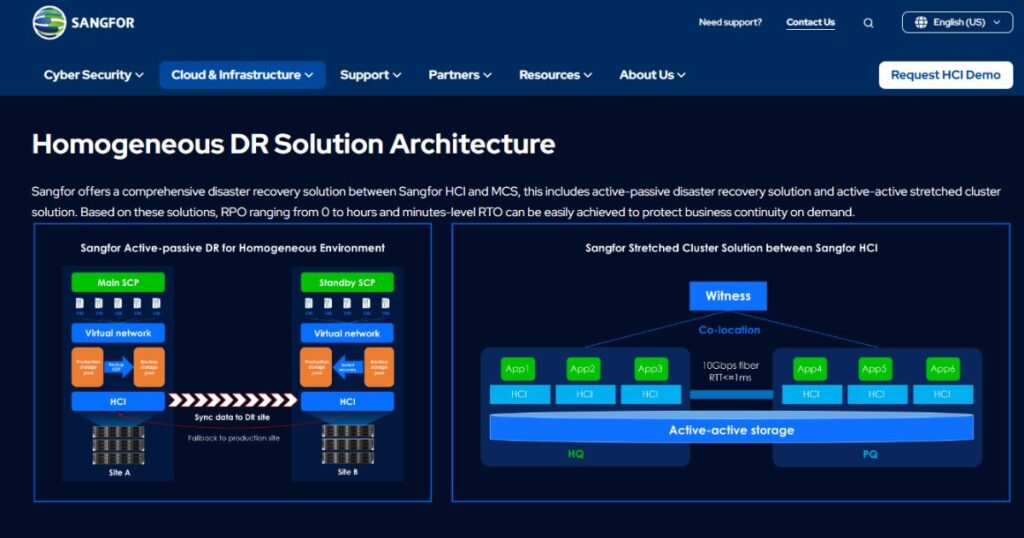Click the Stretched Cluster diagram image
Viewport: 1024px width, 538px height.
[731, 362]
